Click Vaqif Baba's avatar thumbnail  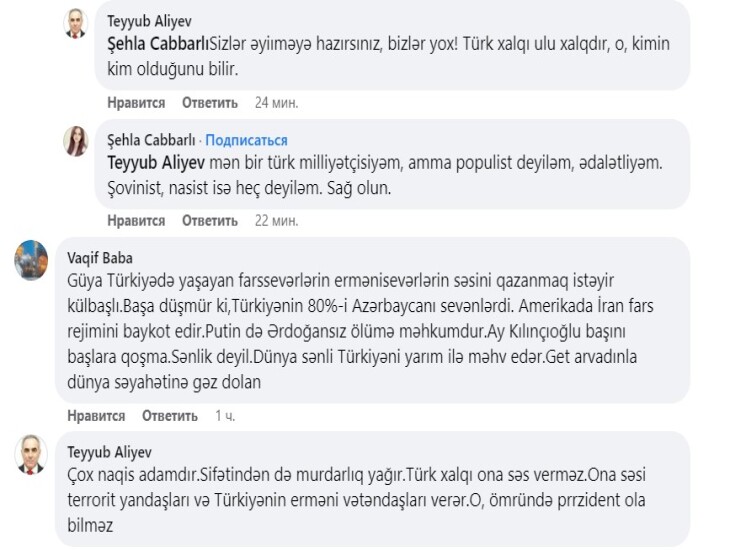coord(32,260)
